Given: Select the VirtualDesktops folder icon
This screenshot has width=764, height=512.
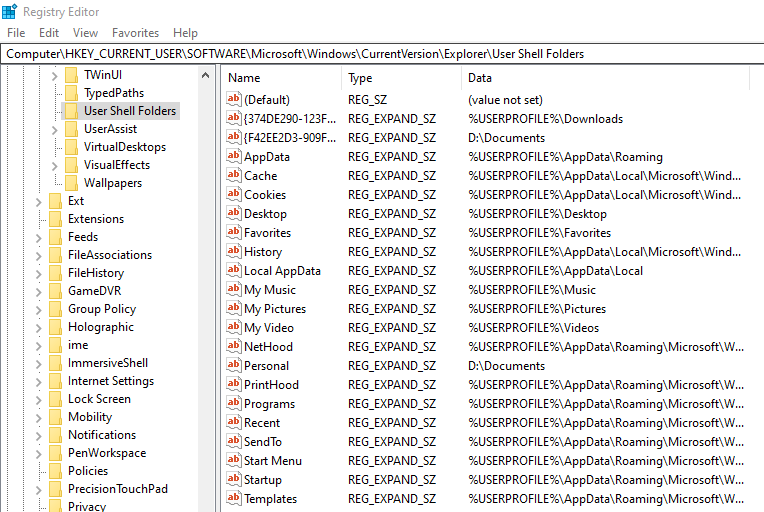Looking at the screenshot, I should (71, 147).
